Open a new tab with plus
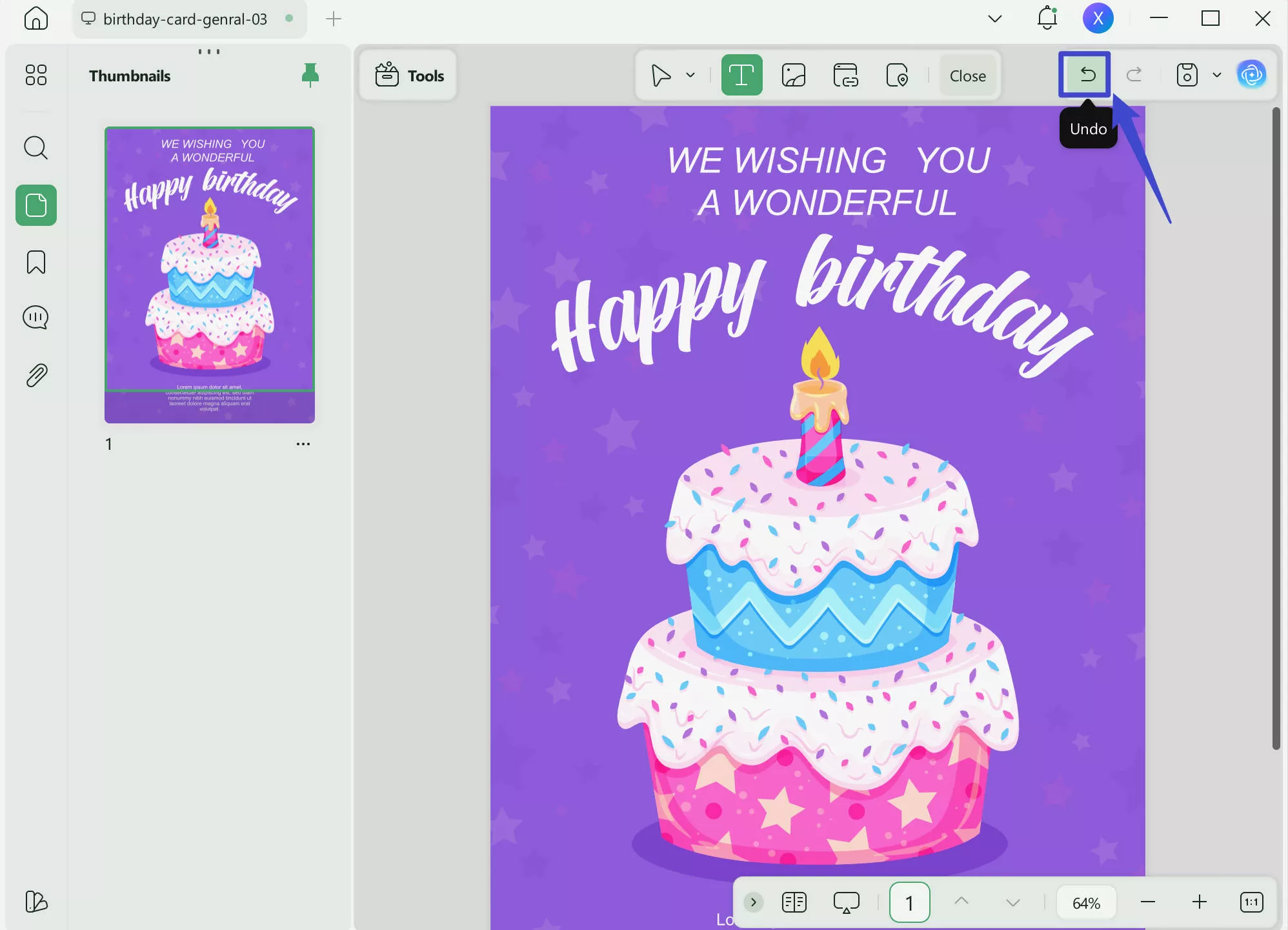 coord(334,19)
